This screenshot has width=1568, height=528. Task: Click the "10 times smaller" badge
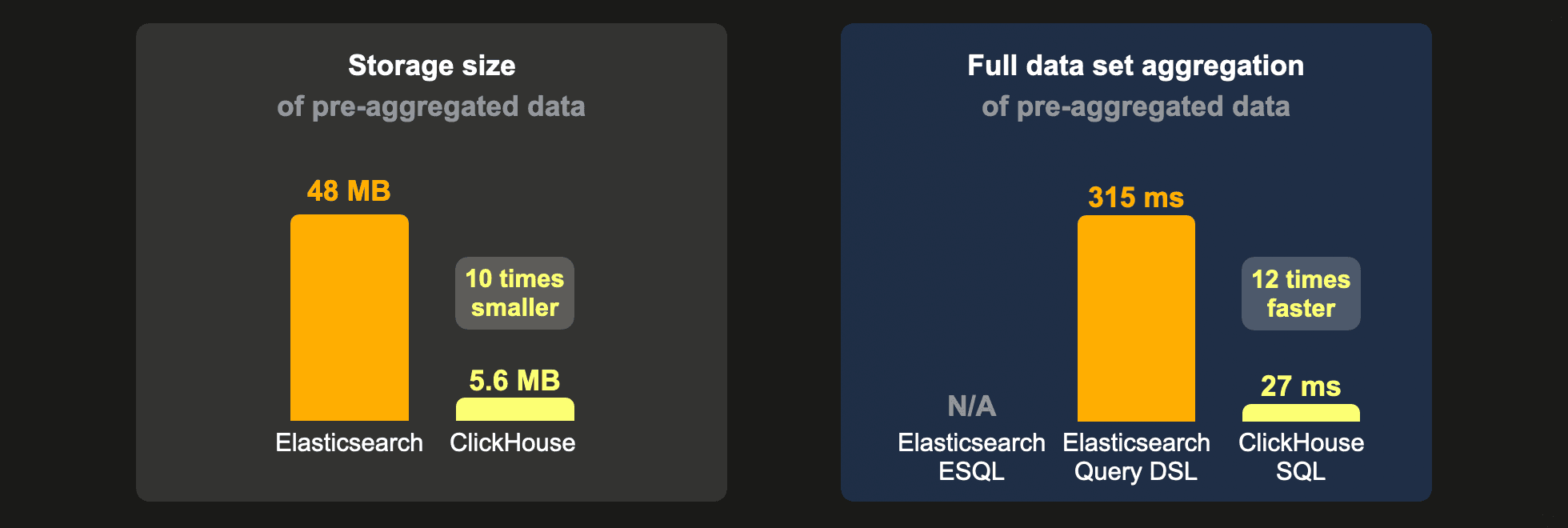click(x=514, y=293)
